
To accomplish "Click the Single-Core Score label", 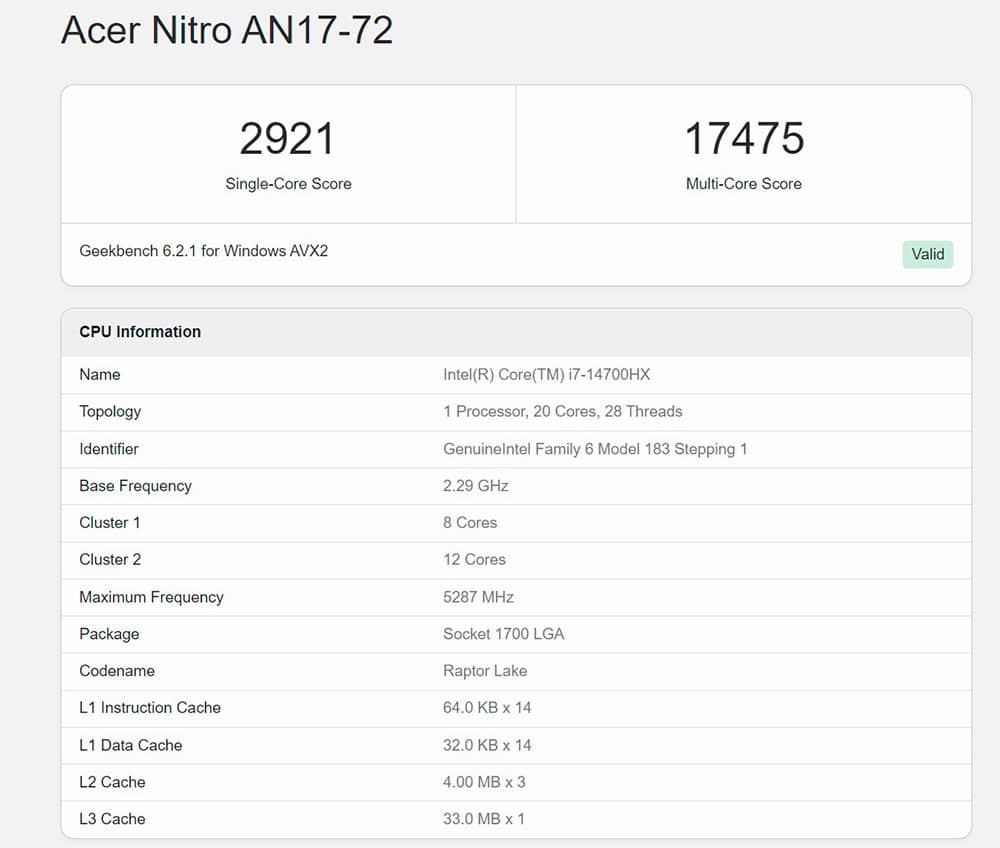I will click(288, 184).
